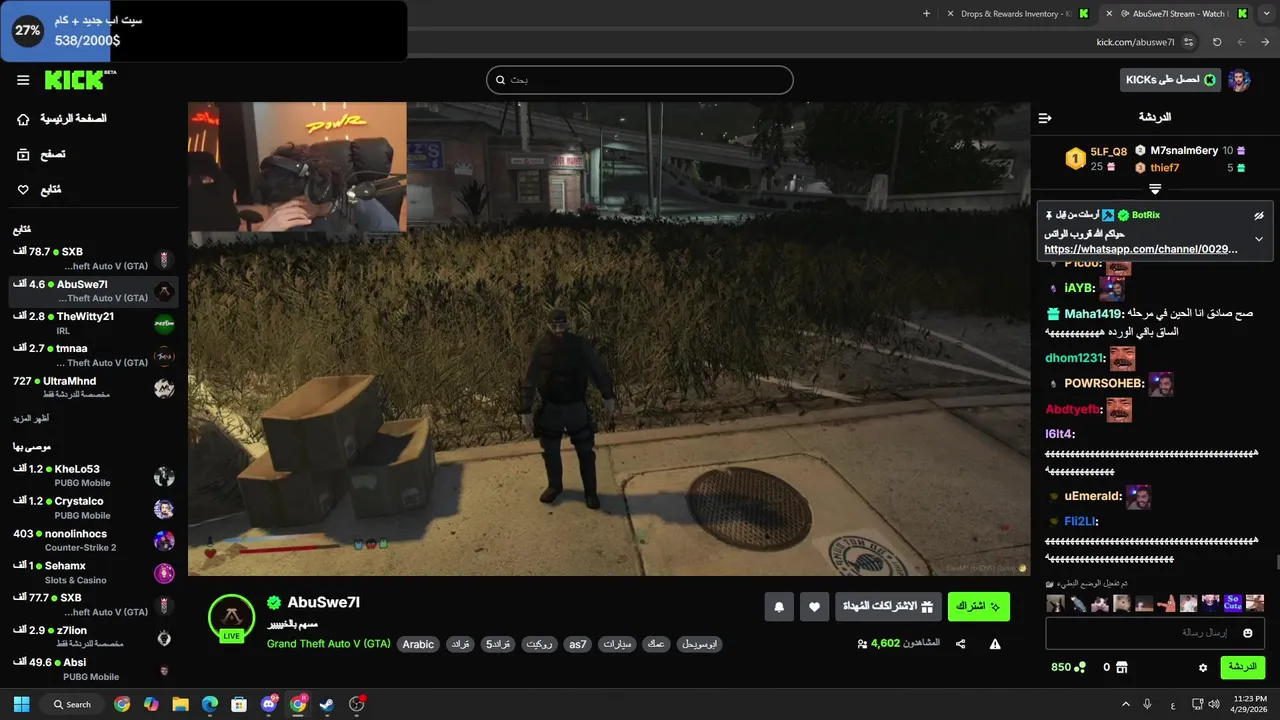Click the 850 channel points icon
This screenshot has height=720, width=1280.
click(x=1080, y=667)
